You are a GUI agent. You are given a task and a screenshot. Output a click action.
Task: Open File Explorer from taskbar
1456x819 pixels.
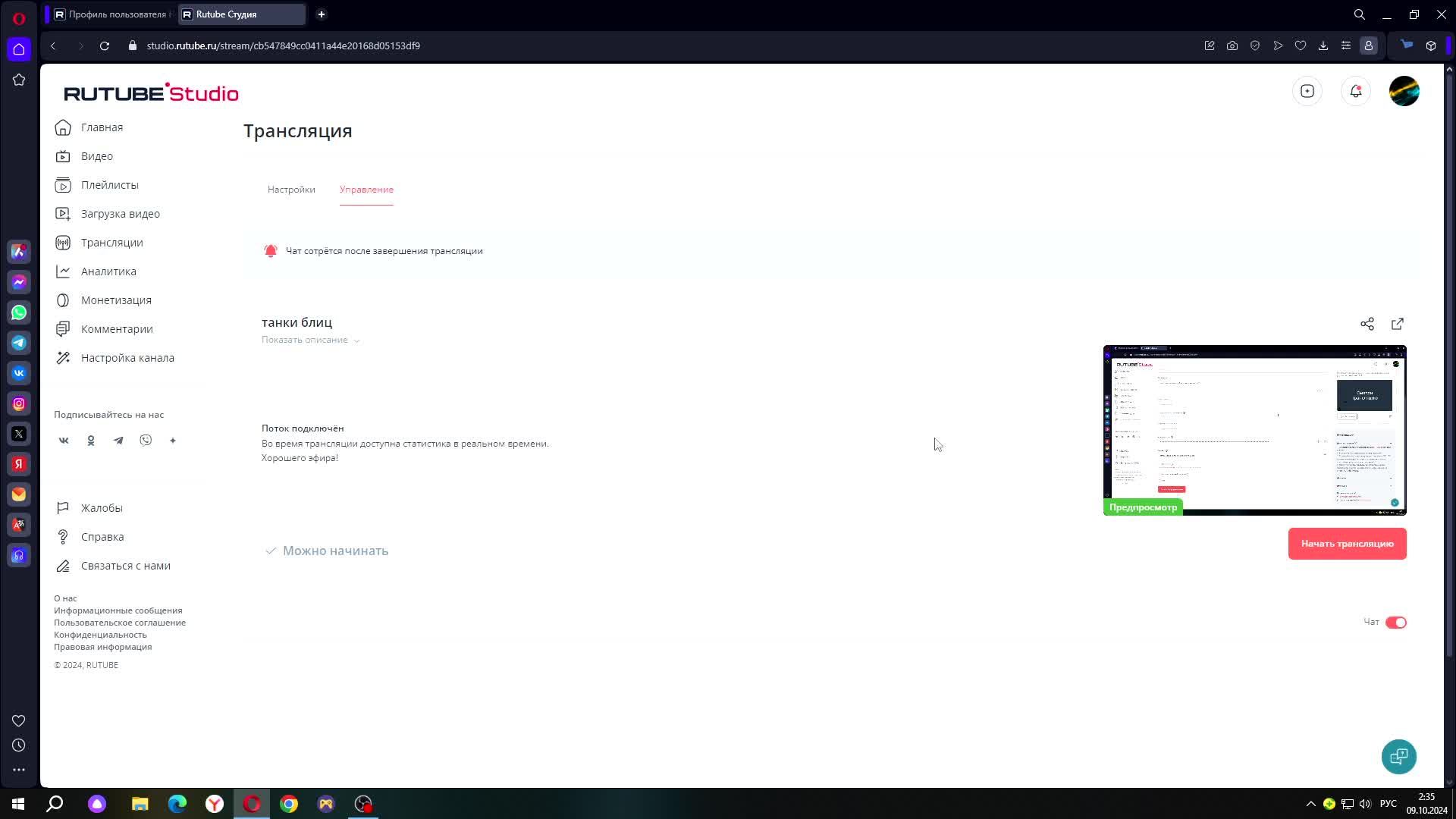click(x=140, y=804)
